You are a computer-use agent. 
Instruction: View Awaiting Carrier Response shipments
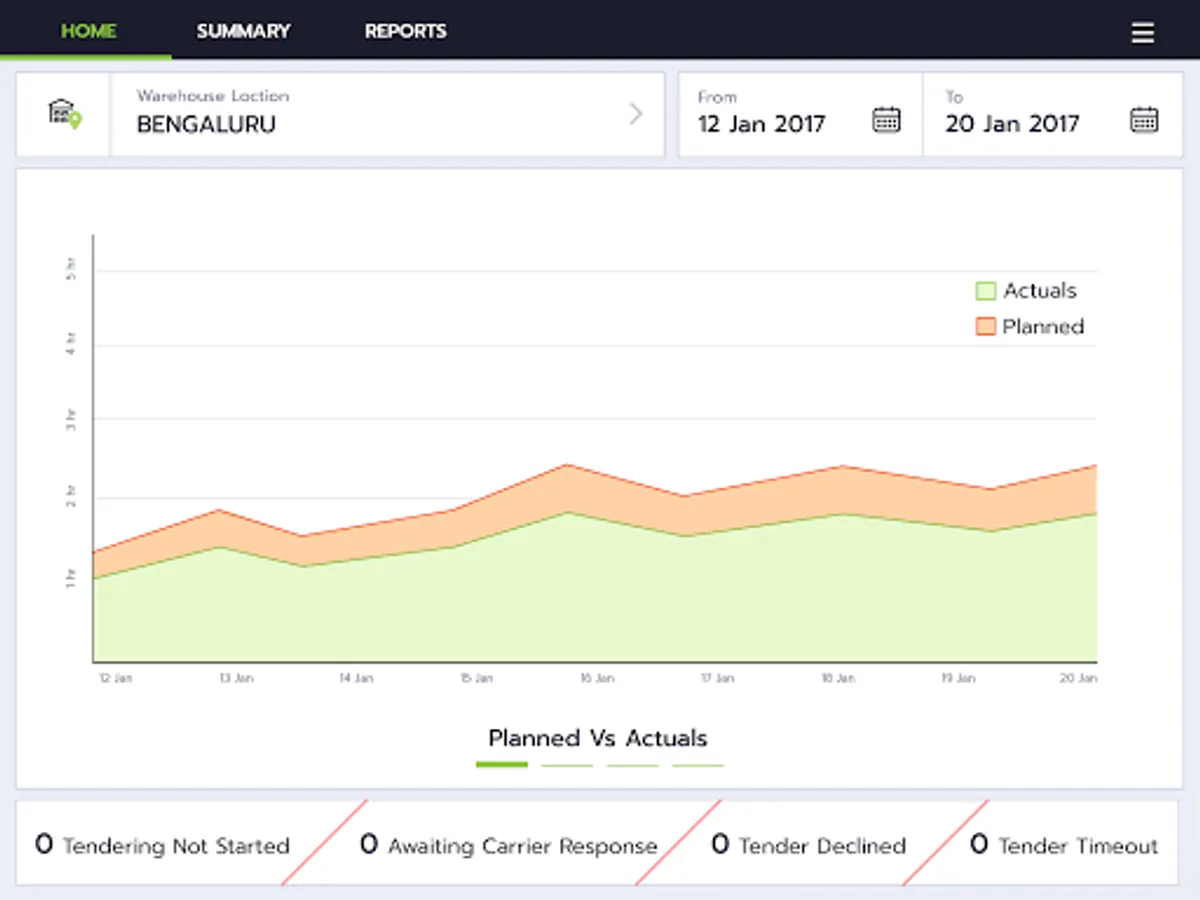508,845
